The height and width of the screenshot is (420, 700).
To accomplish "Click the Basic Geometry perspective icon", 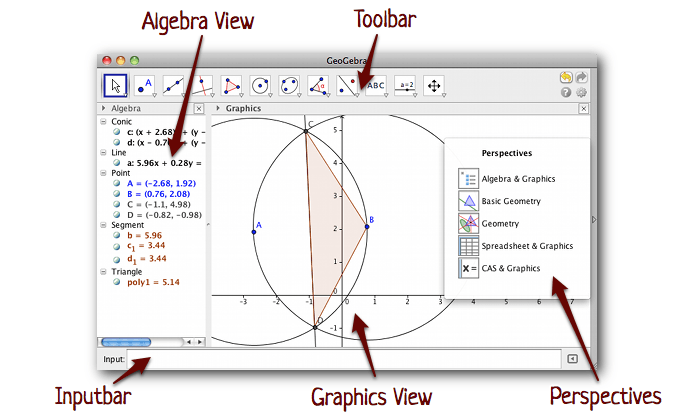I will coord(468,201).
